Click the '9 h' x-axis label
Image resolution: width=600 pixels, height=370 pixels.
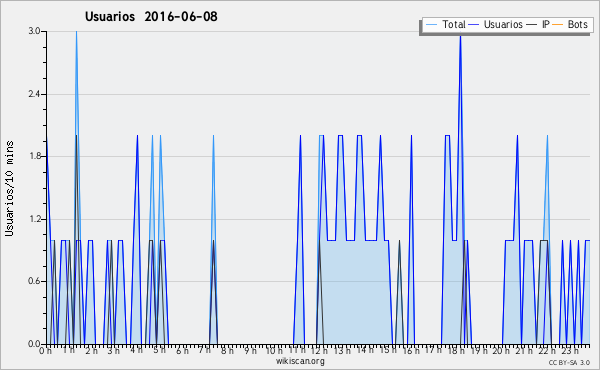[x=250, y=350]
